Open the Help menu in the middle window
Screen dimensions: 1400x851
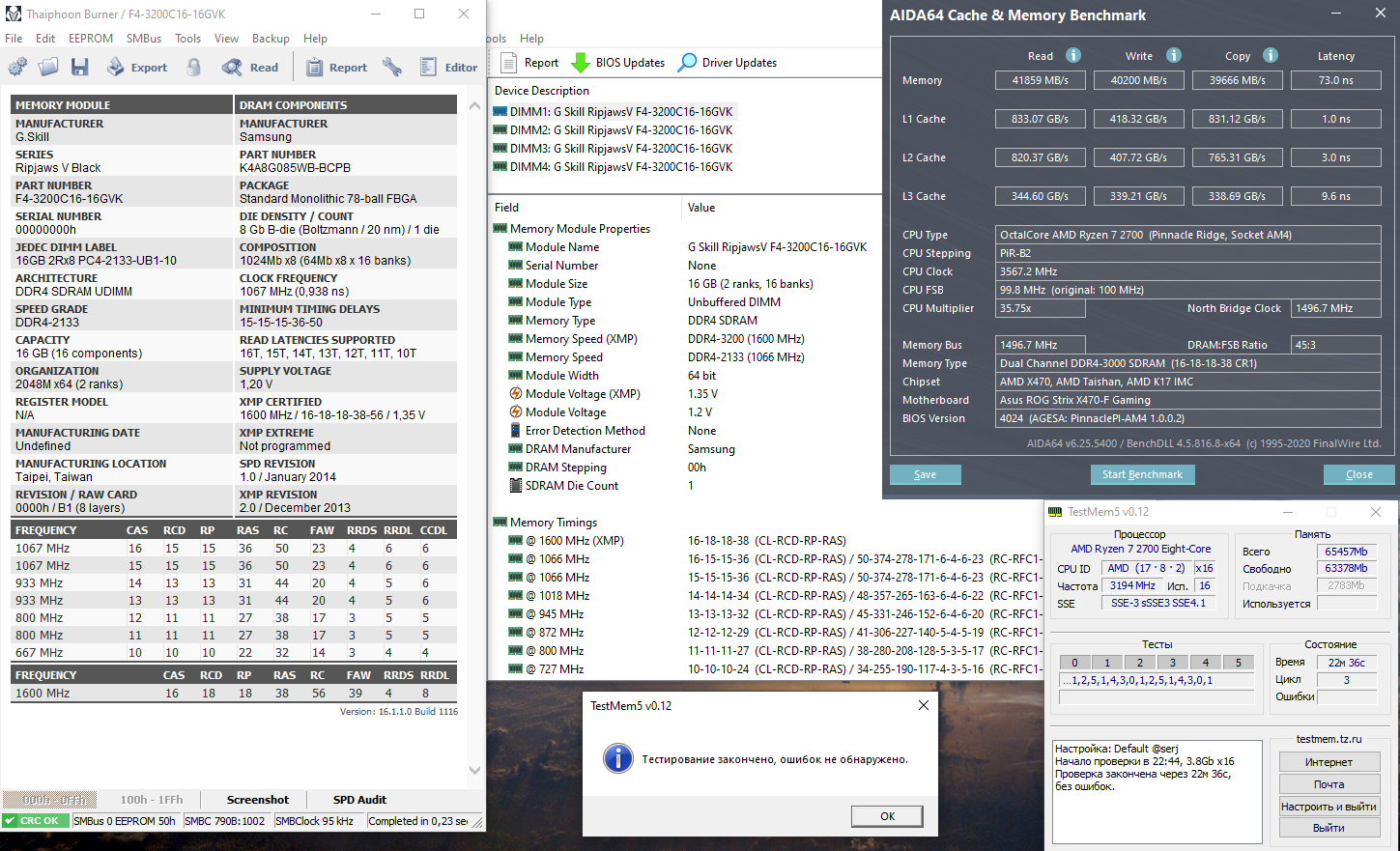[x=531, y=39]
